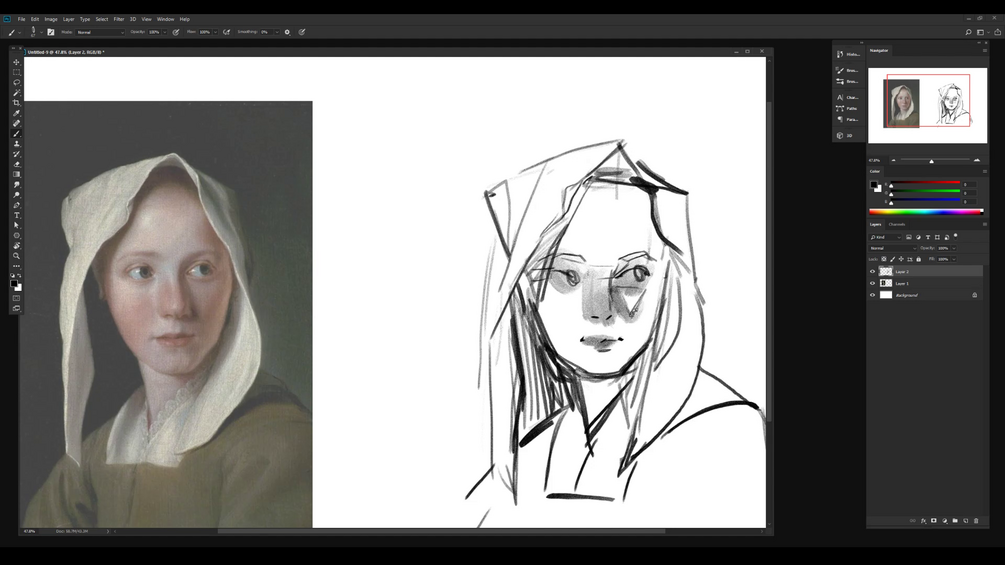The image size is (1005, 565).
Task: Open smoothing options gear
Action: pos(287,32)
